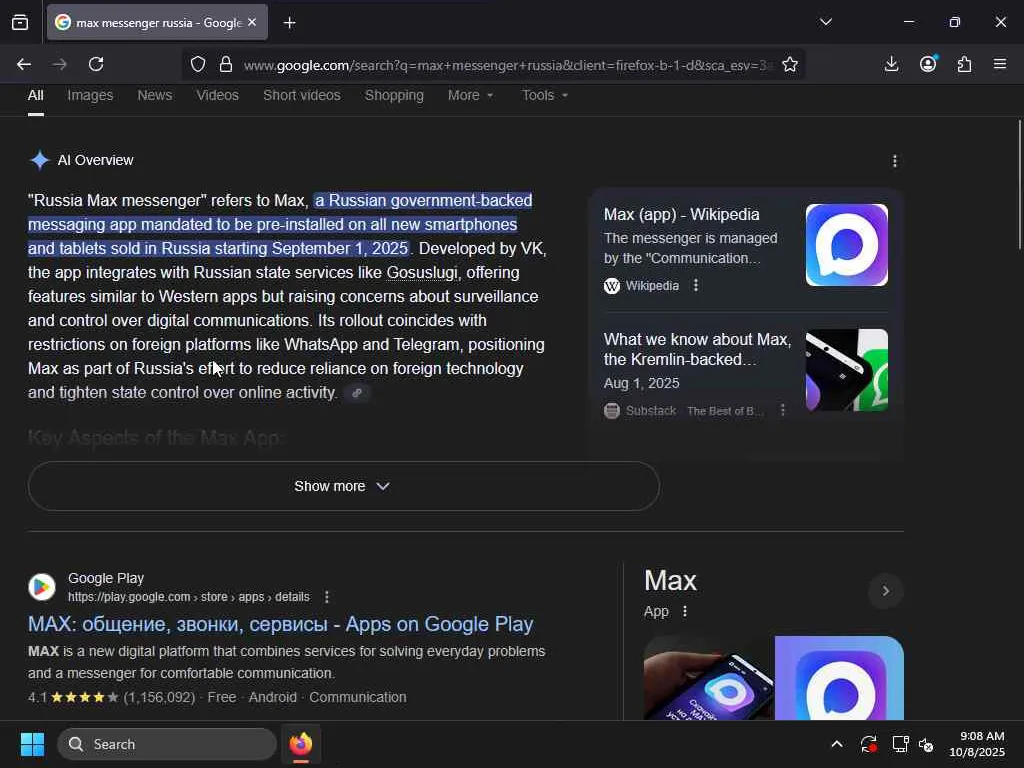Open What we know about Max article

[697, 349]
